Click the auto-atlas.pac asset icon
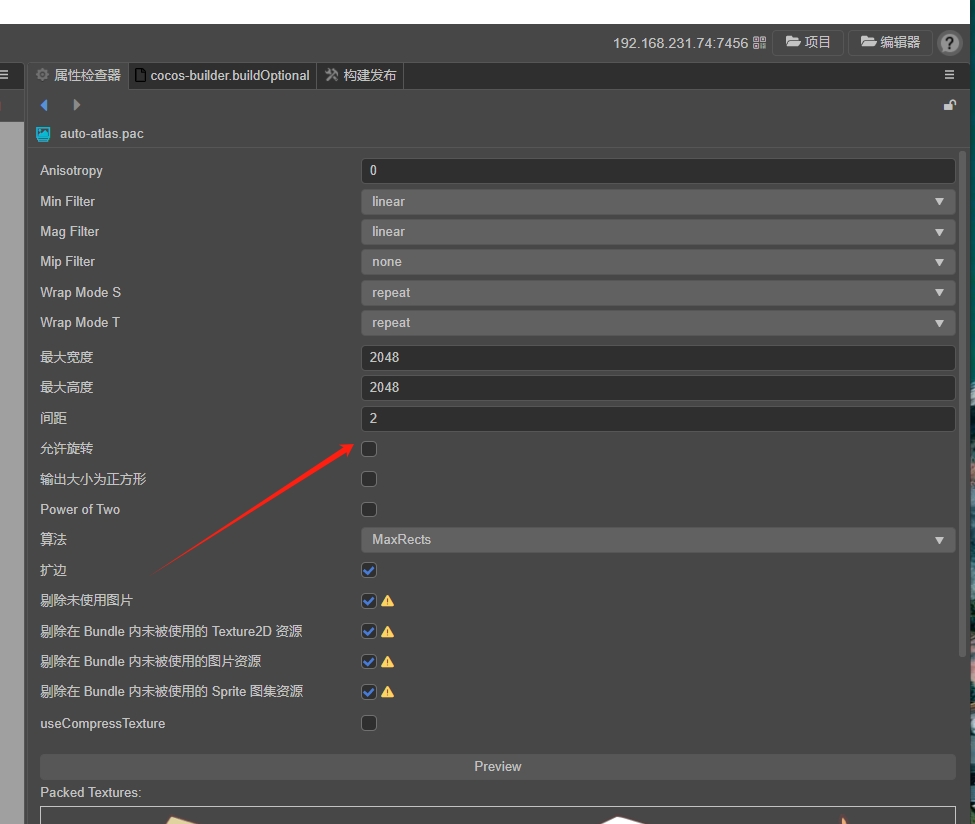The height and width of the screenshot is (824, 975). (43, 134)
